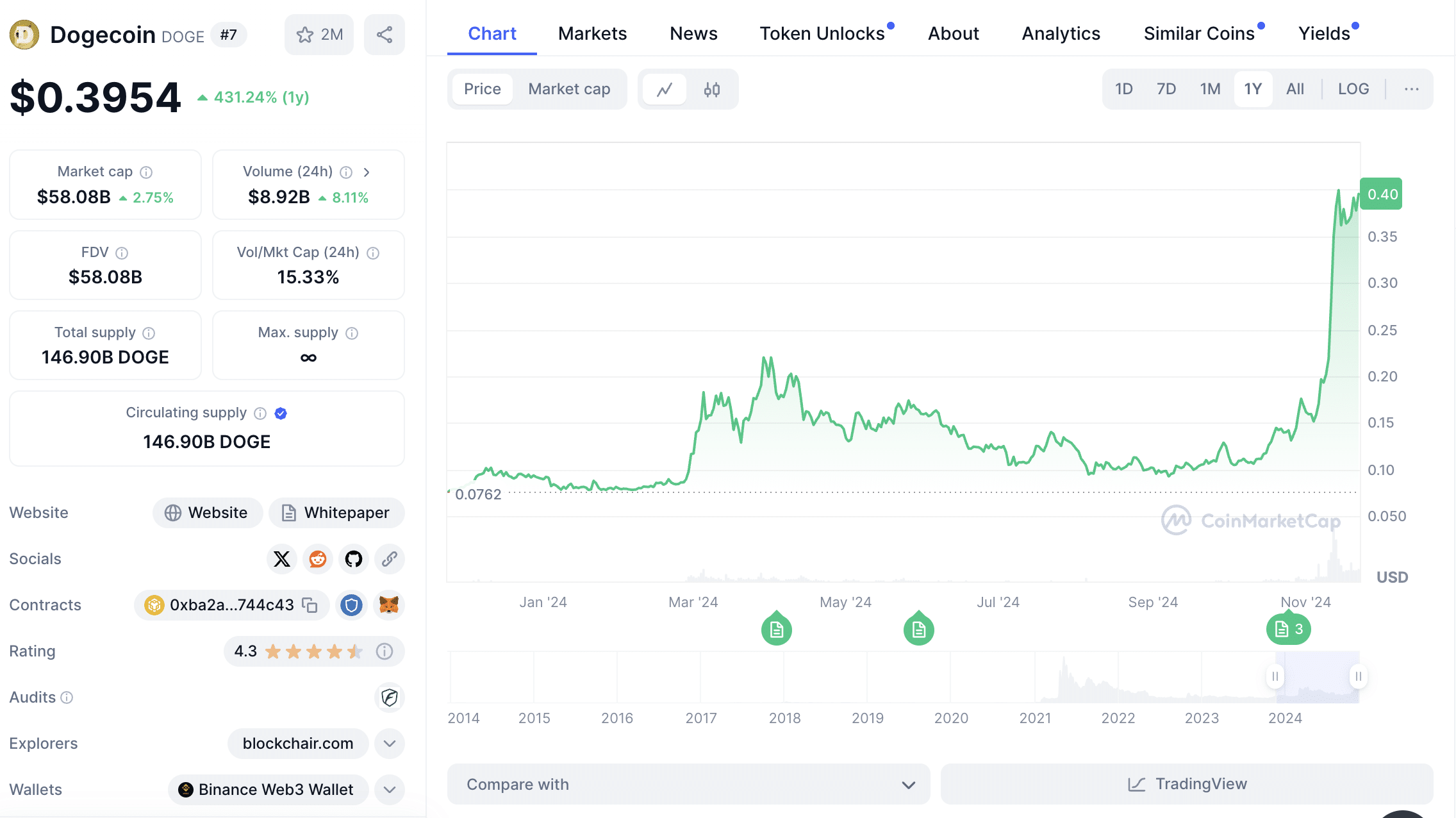This screenshot has width=1456, height=818.
Task: Grab the right range slider handle
Action: [1358, 676]
